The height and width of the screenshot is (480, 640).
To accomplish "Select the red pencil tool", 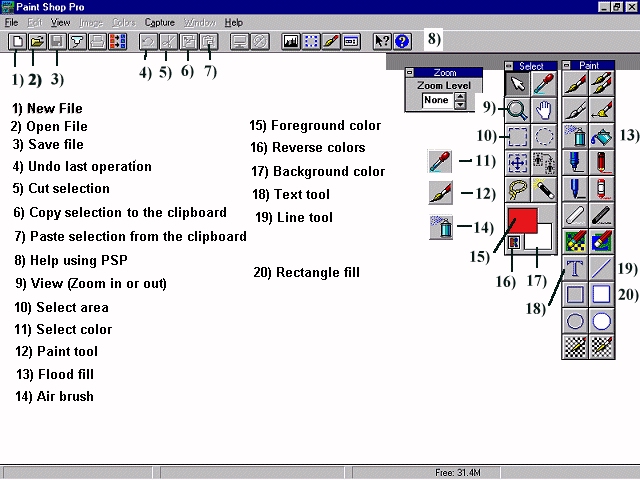I will tap(602, 162).
